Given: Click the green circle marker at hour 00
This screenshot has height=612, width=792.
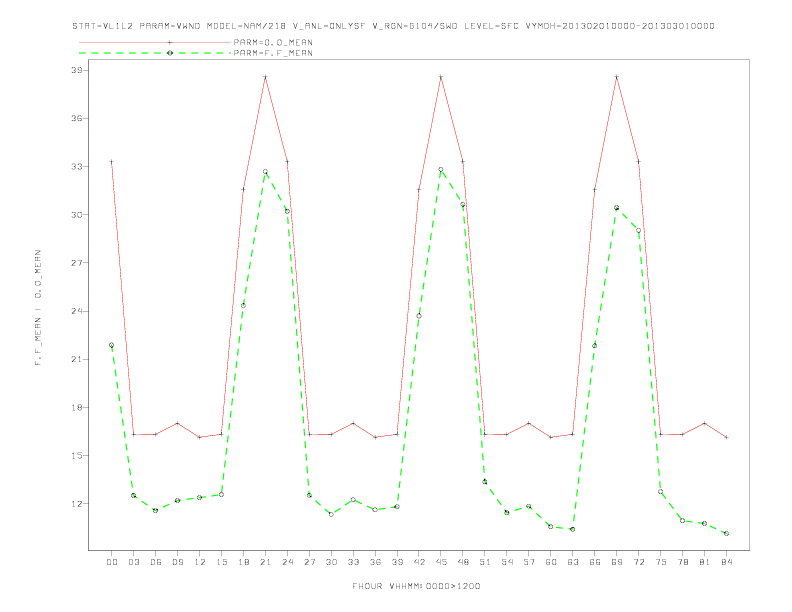Looking at the screenshot, I should [112, 345].
